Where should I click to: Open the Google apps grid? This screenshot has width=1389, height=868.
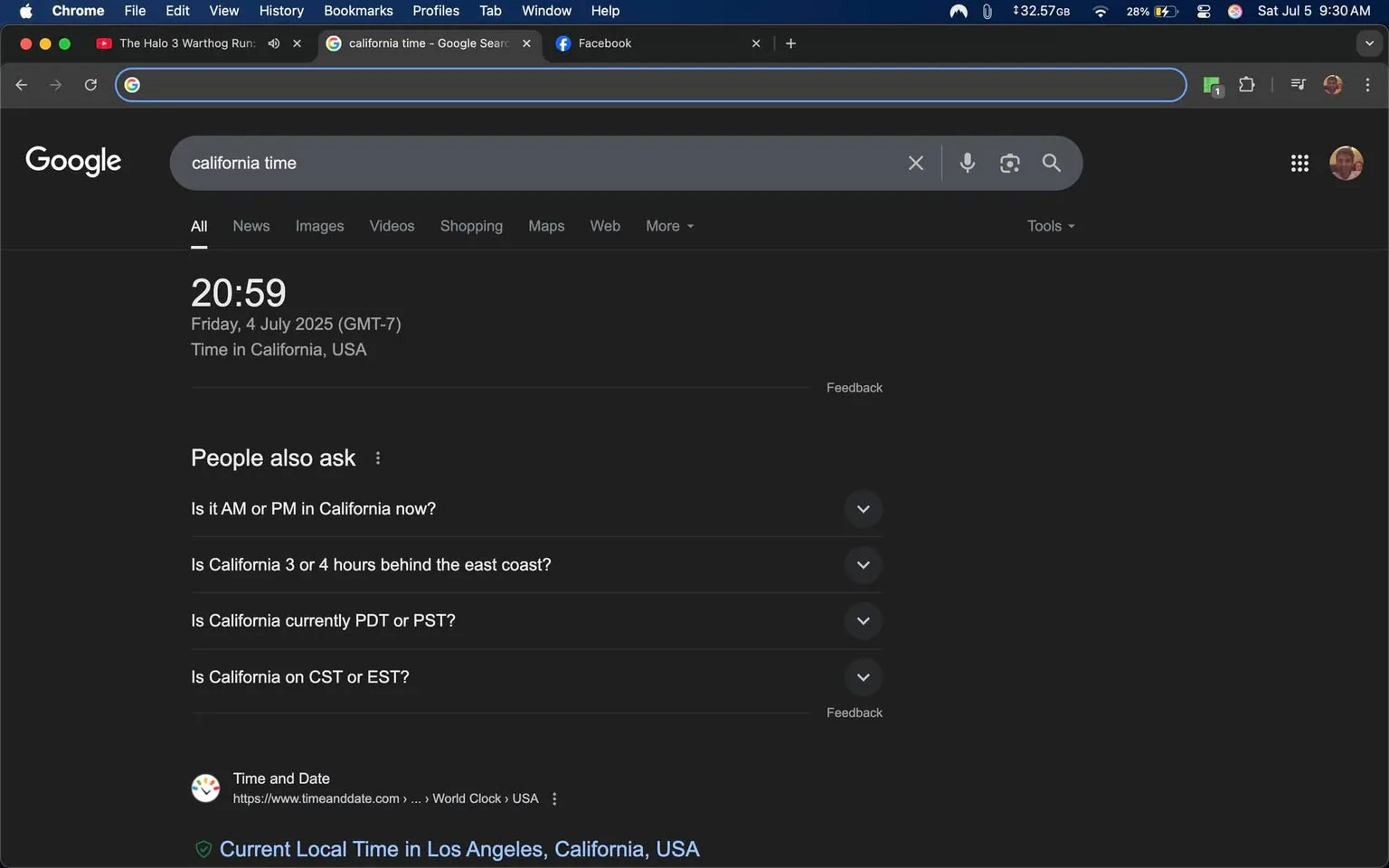(x=1299, y=164)
